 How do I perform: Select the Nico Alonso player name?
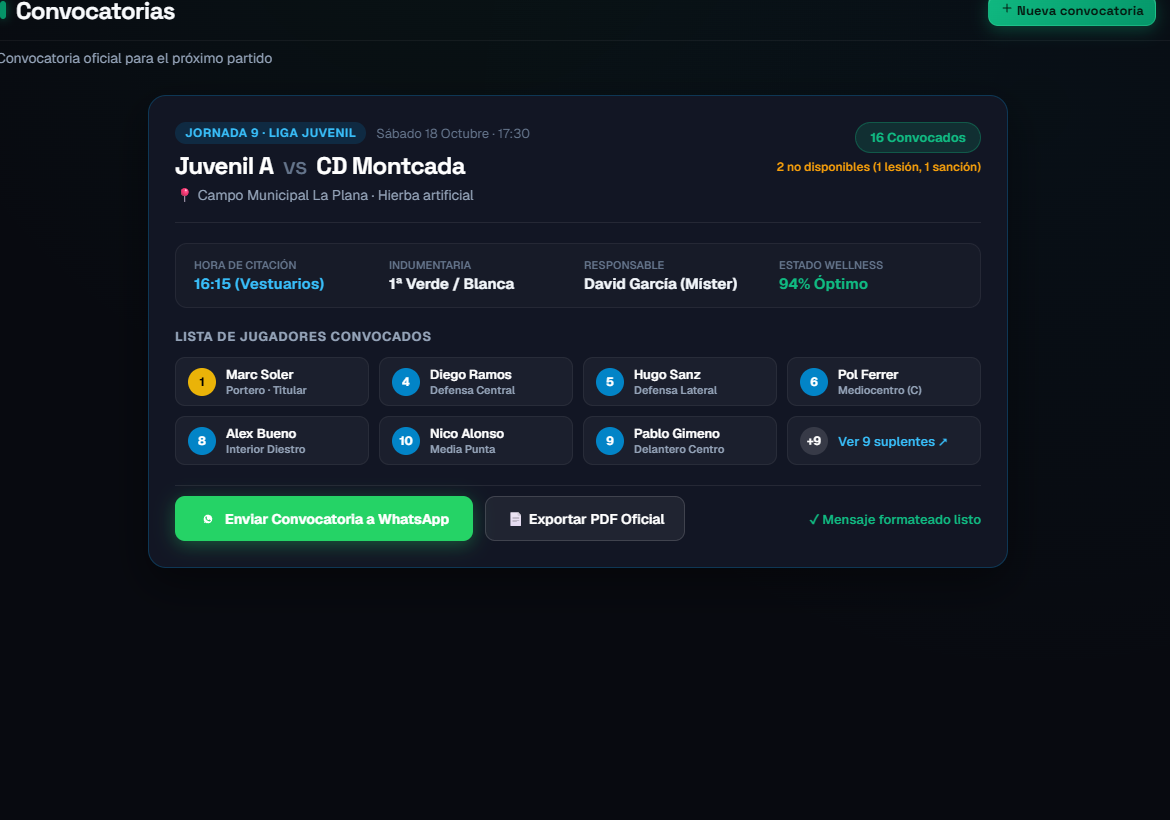pos(467,434)
